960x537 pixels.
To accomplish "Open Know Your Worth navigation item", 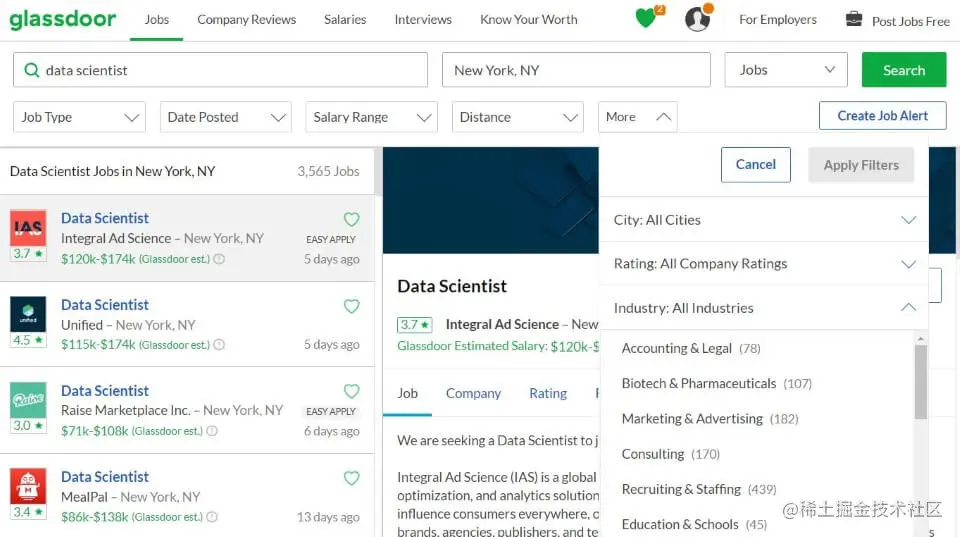I will [x=528, y=20].
